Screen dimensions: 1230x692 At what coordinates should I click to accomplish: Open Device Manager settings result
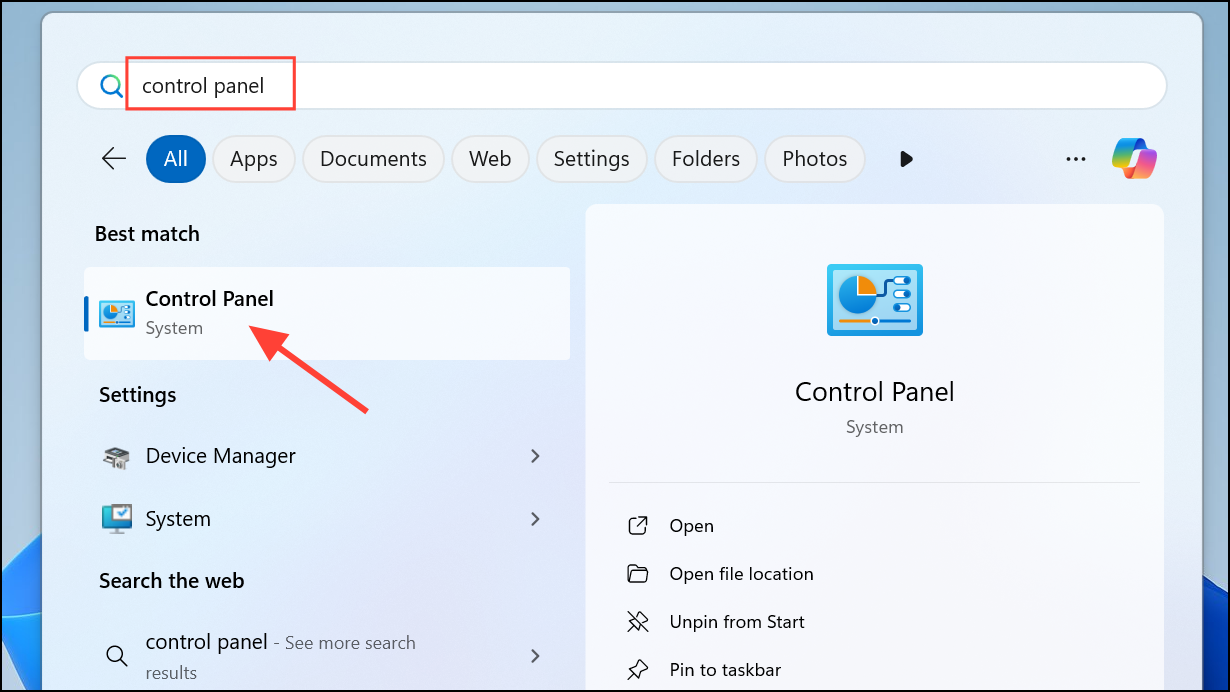[x=327, y=456]
